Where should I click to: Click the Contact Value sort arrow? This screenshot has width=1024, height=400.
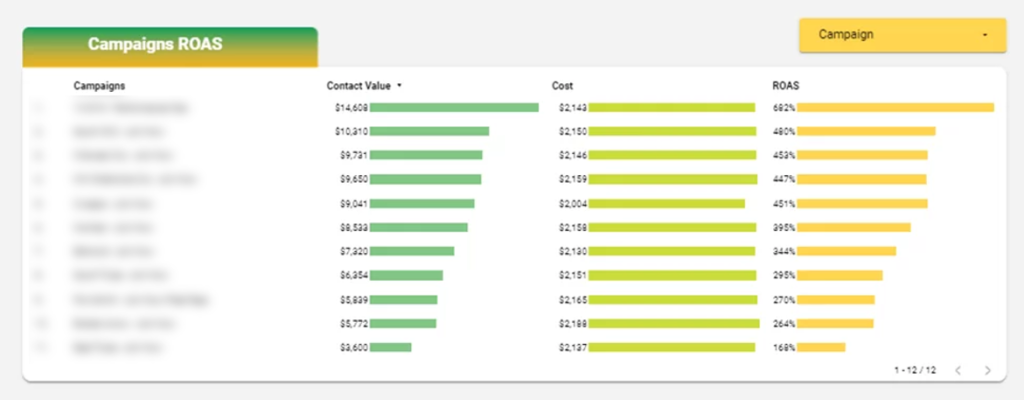400,86
